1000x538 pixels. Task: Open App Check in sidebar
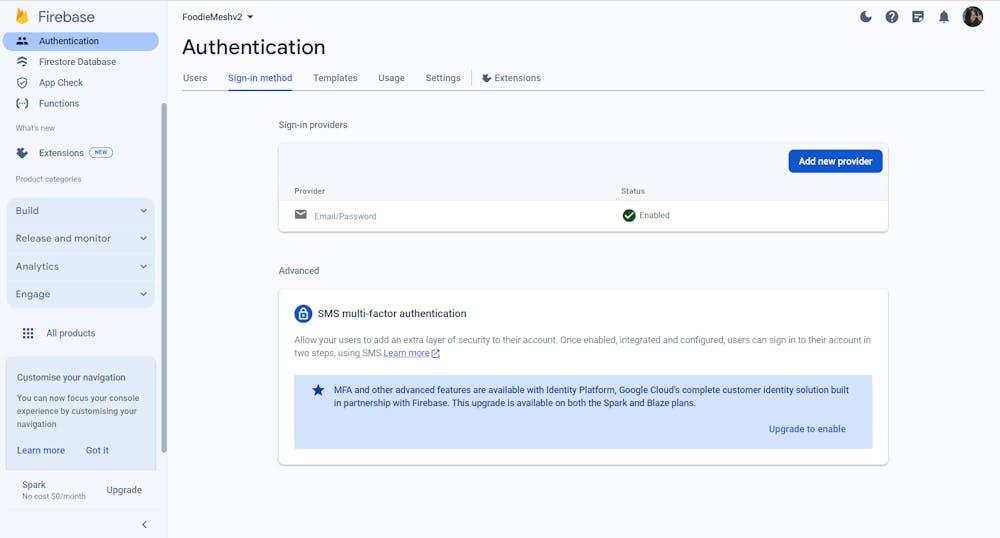tap(60, 83)
